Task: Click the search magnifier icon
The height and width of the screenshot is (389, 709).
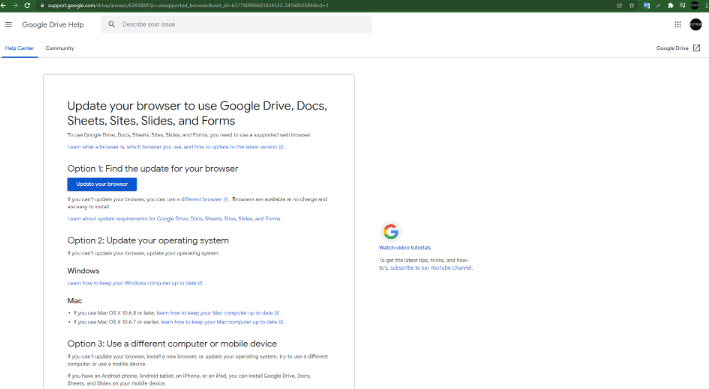Action: [x=112, y=24]
